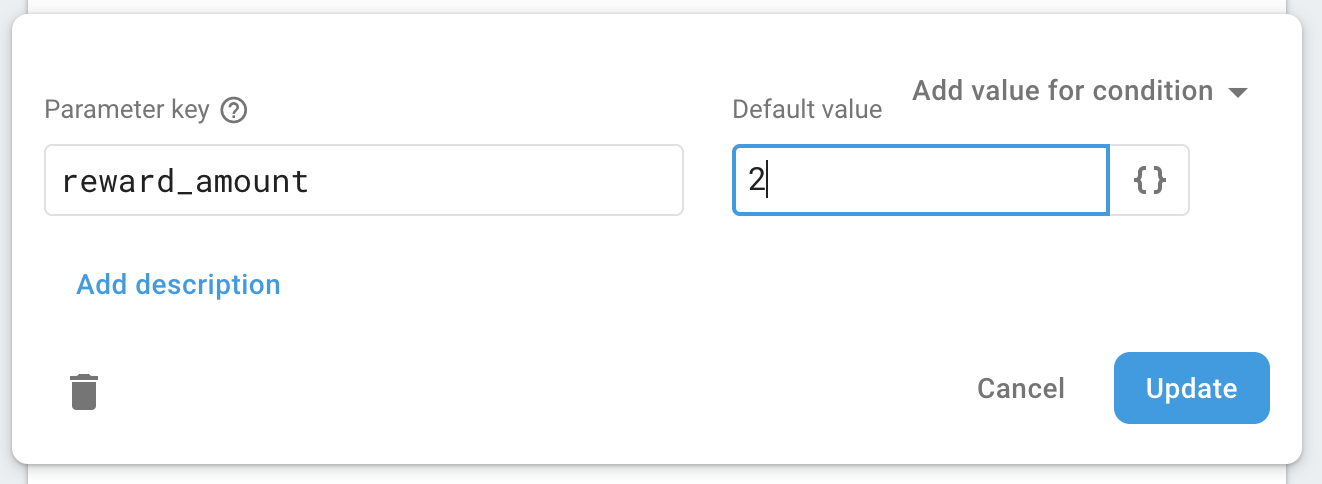Save the parameter changes with Update
Image resolution: width=1322 pixels, height=484 pixels.
click(1191, 388)
